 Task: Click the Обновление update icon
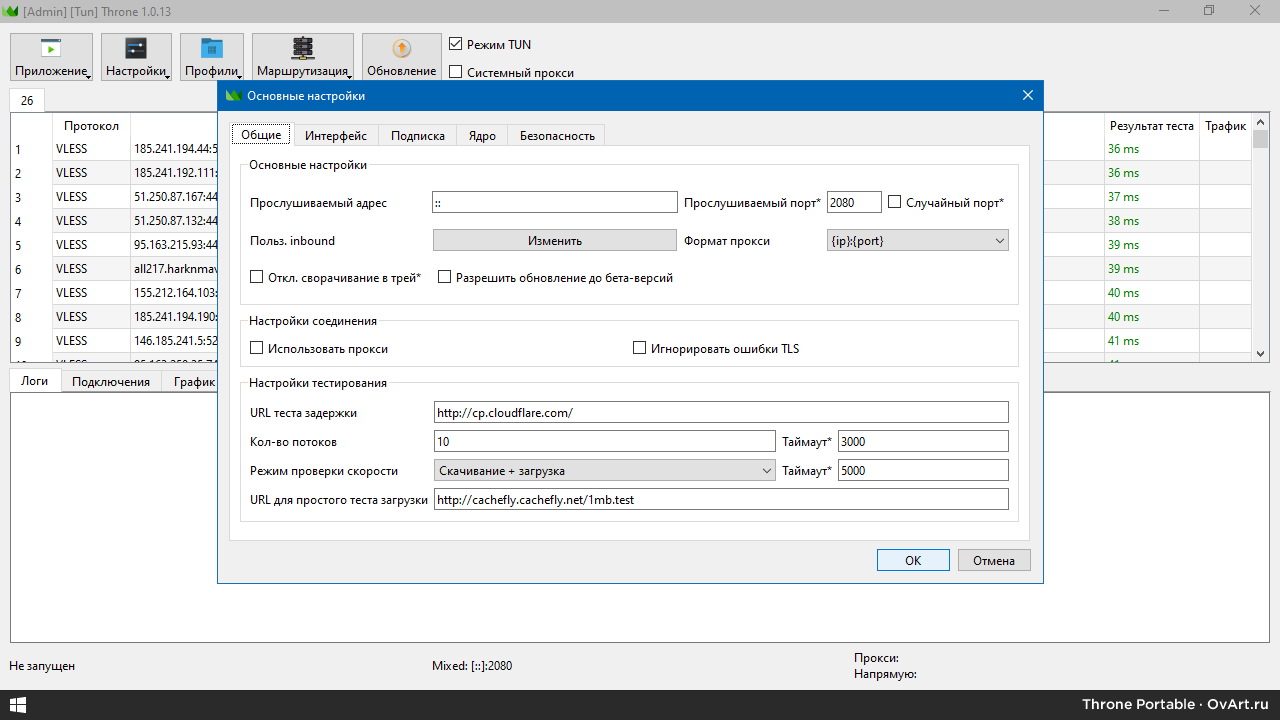(x=401, y=48)
